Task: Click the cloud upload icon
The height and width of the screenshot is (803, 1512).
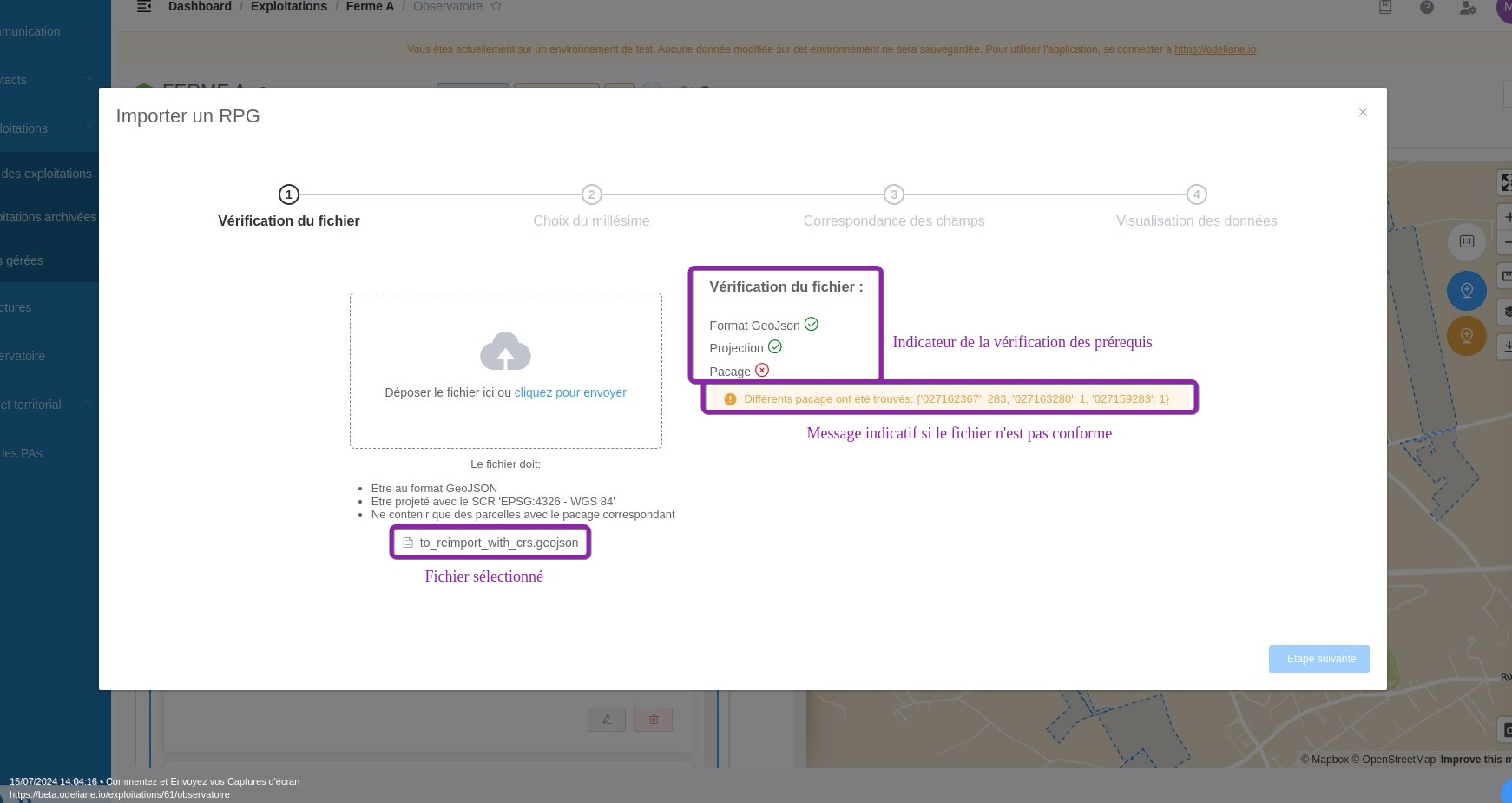Action: [x=505, y=352]
